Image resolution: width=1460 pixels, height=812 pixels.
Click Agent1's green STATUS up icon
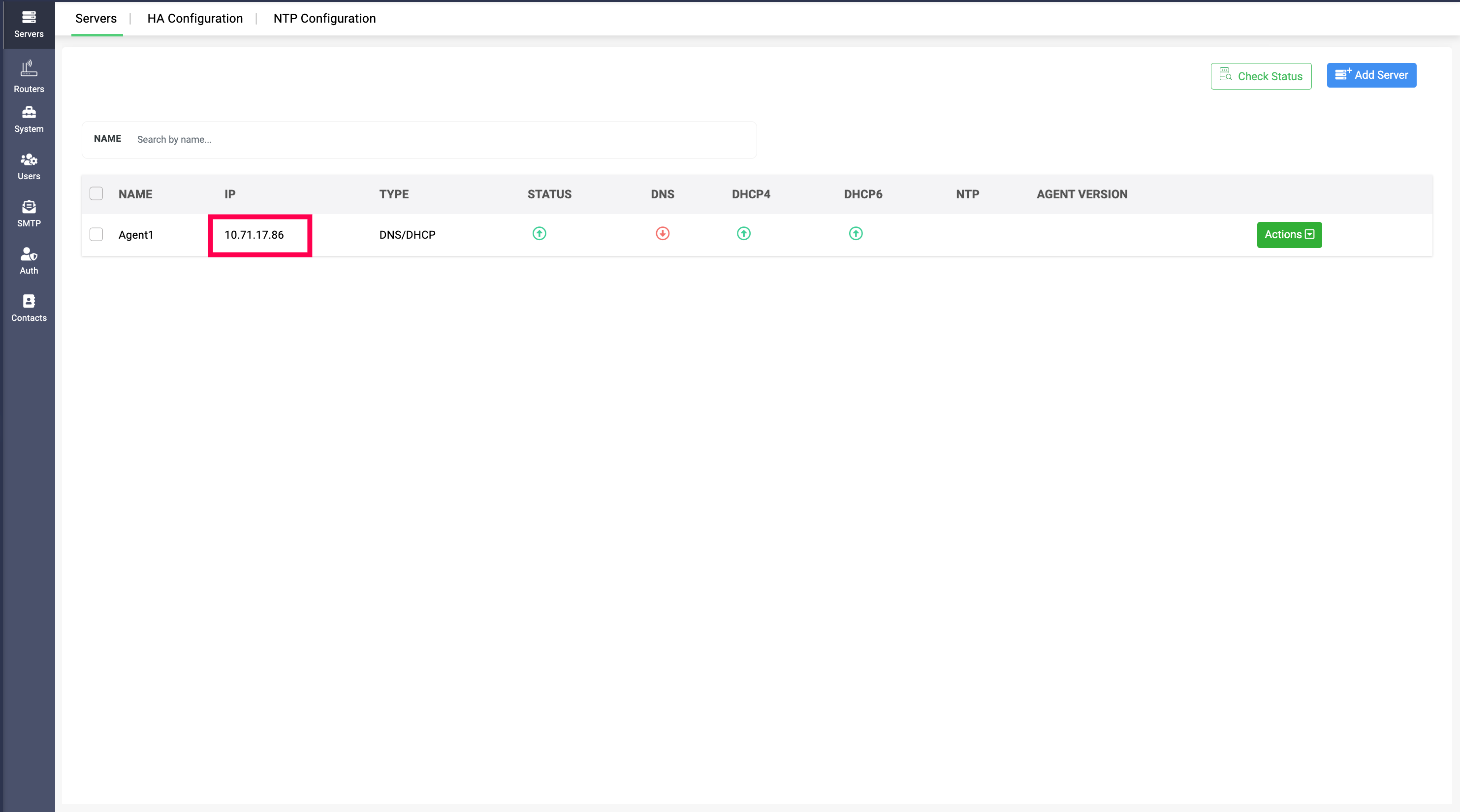pos(539,233)
